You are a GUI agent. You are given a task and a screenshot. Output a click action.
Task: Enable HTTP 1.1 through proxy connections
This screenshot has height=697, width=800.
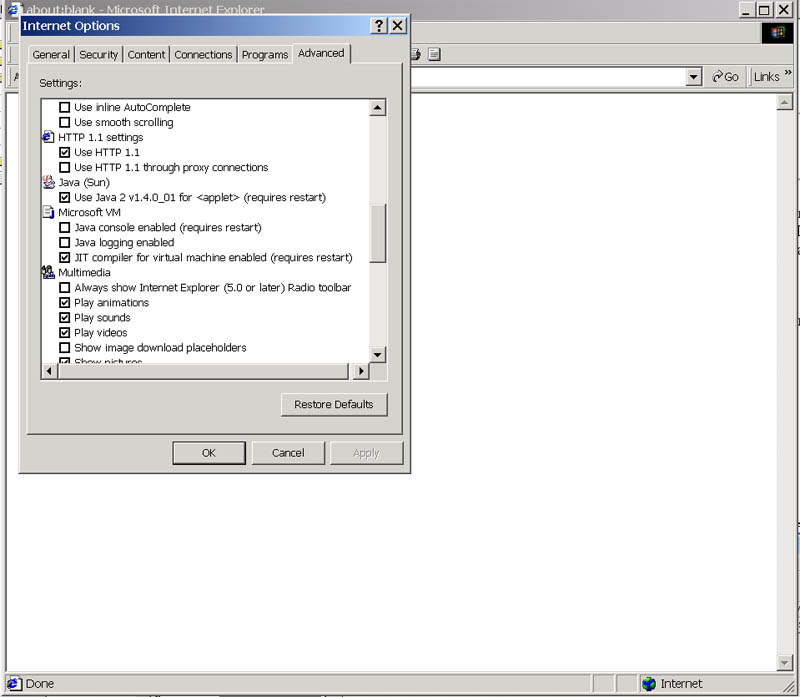click(65, 167)
